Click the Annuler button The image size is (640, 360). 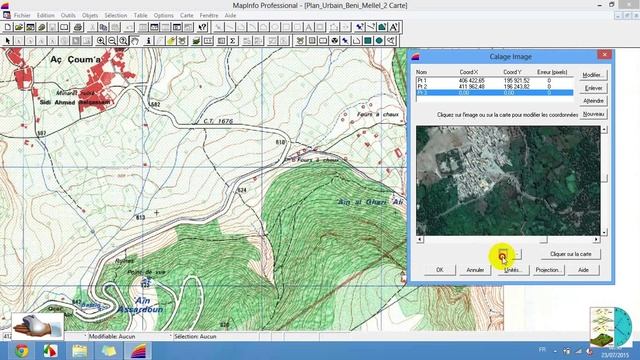tap(475, 270)
